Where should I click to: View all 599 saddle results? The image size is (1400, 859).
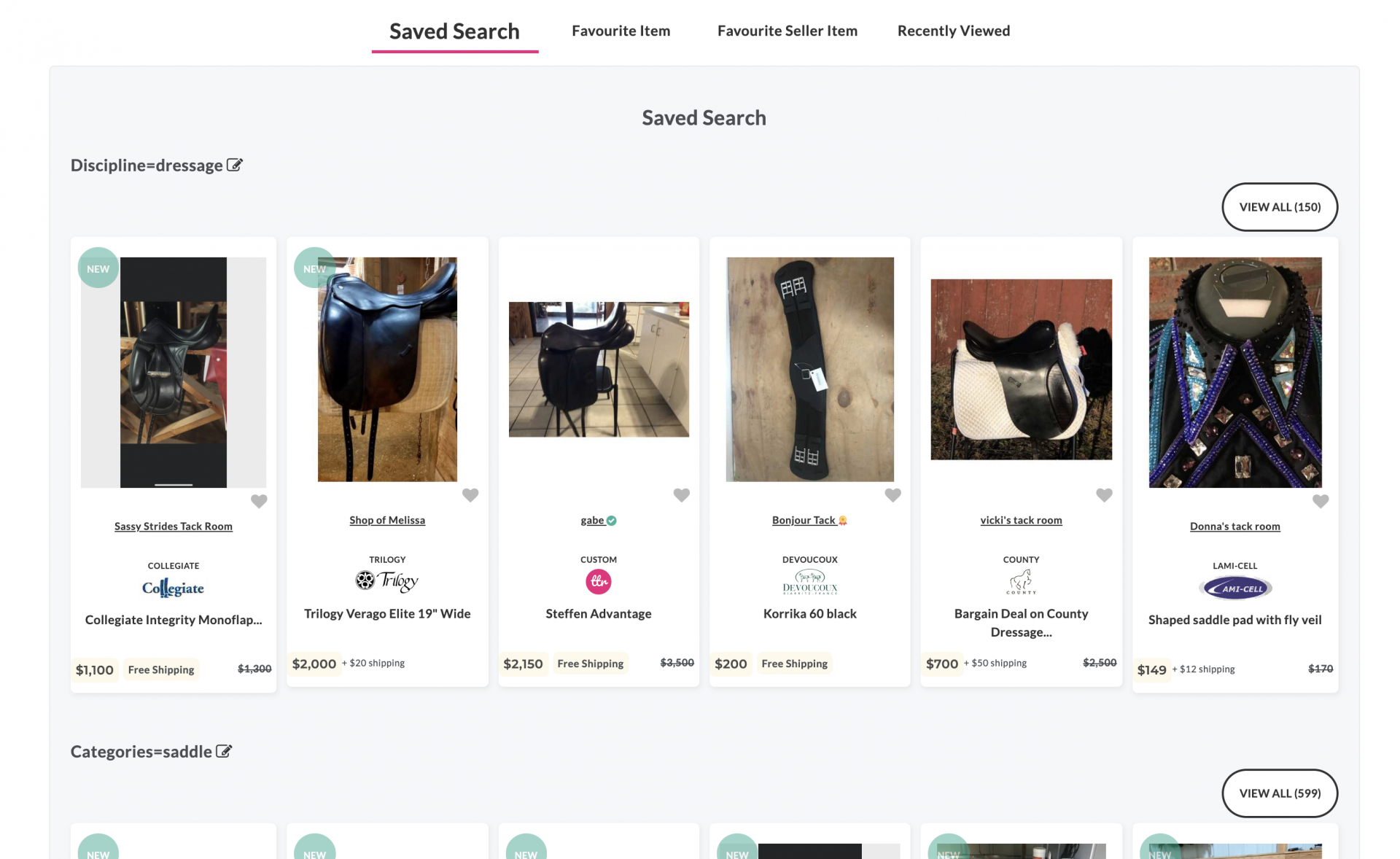(1280, 793)
